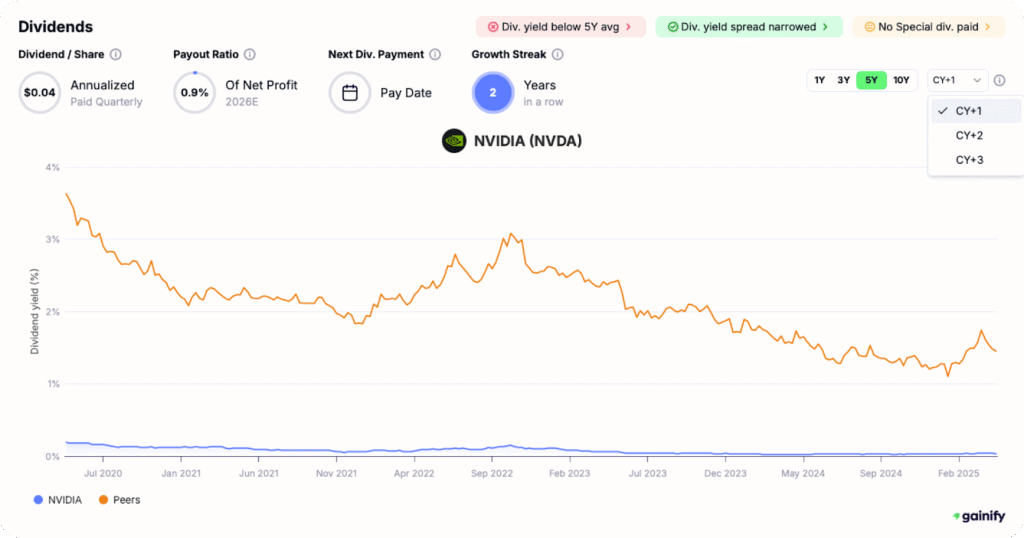The height and width of the screenshot is (538, 1024).
Task: Choose CY+3 from dropdown list
Action: pos(976,160)
